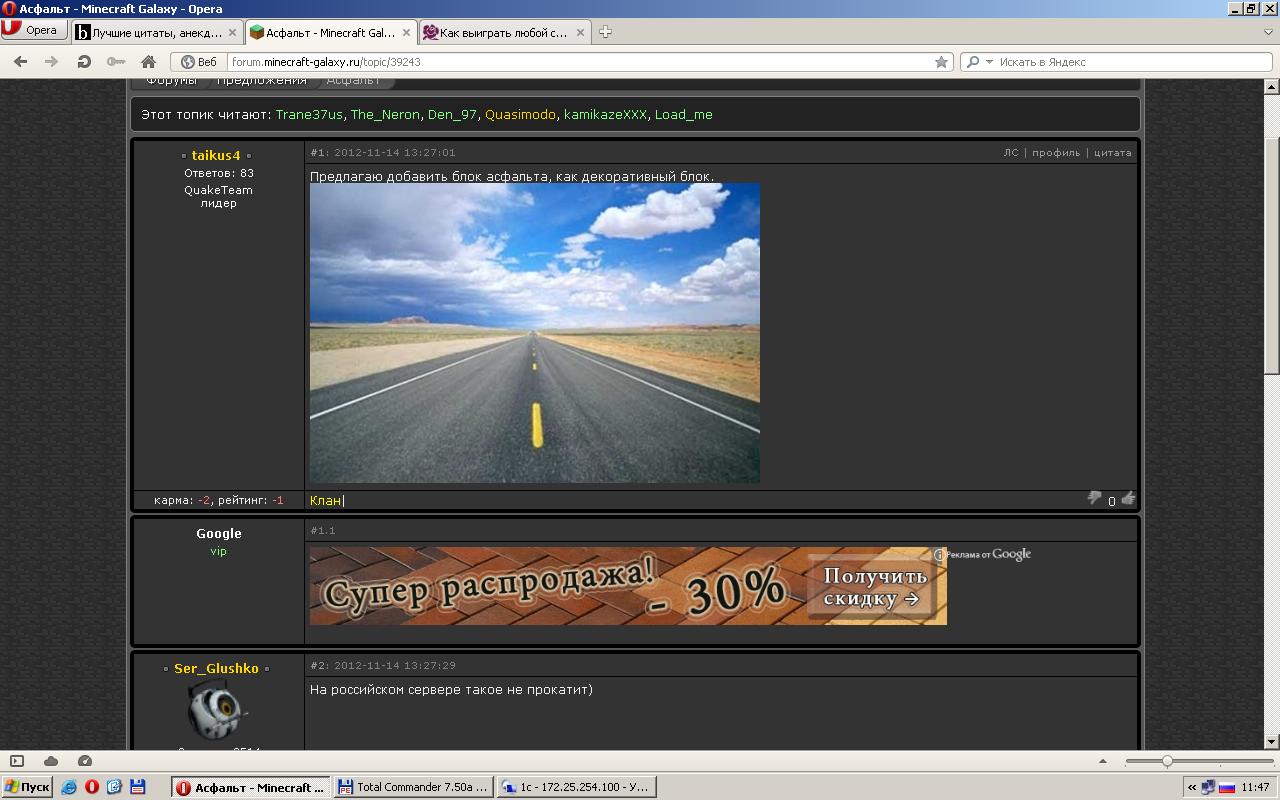
Task: Open a new tab with plus button
Action: (605, 32)
